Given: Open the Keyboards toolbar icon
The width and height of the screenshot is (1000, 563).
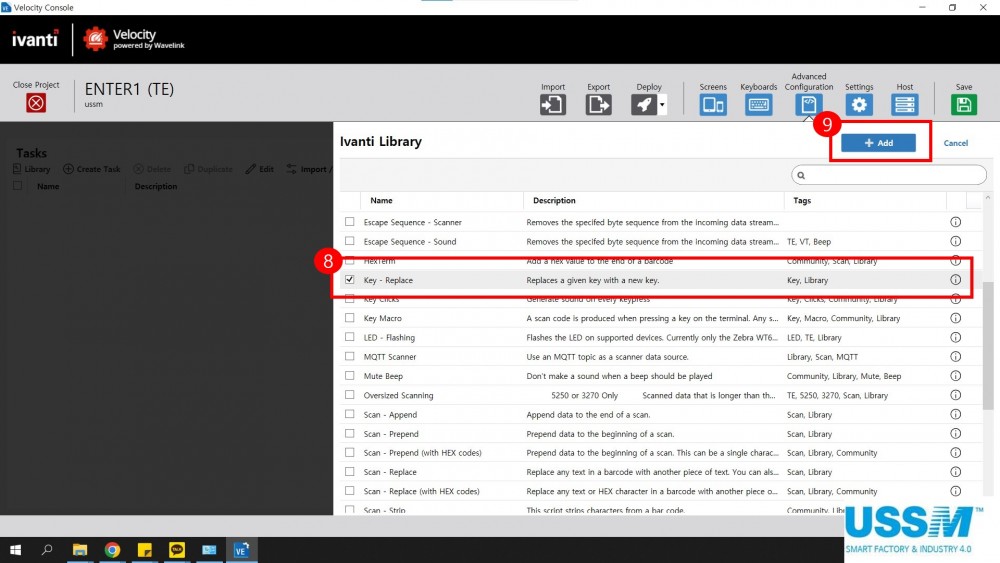Looking at the screenshot, I should (758, 105).
